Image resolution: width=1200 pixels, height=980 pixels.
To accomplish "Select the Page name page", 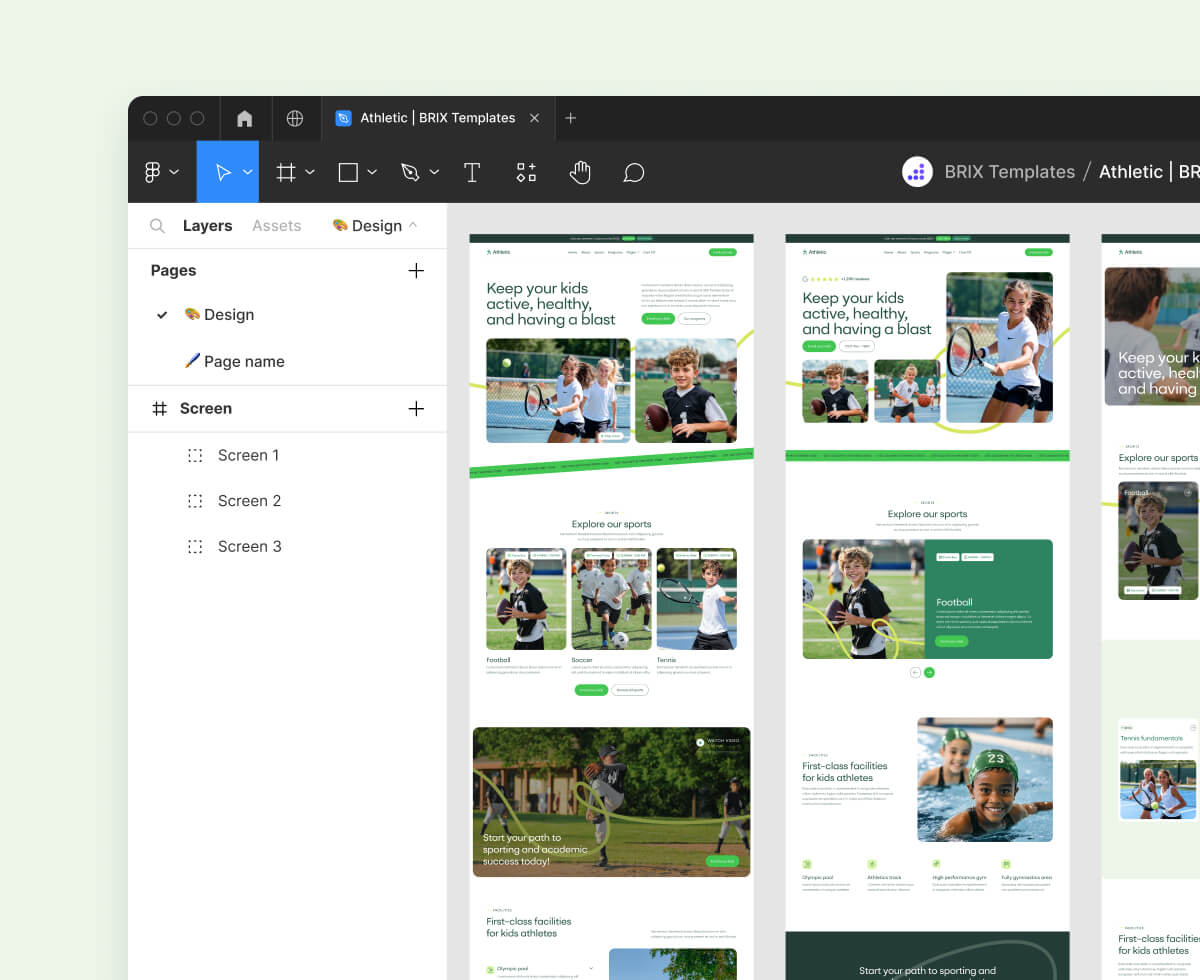I will click(244, 361).
